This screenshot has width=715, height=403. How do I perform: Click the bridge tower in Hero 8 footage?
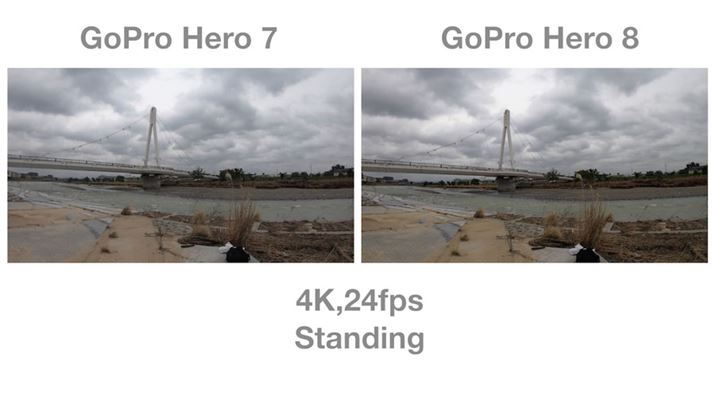(x=506, y=139)
